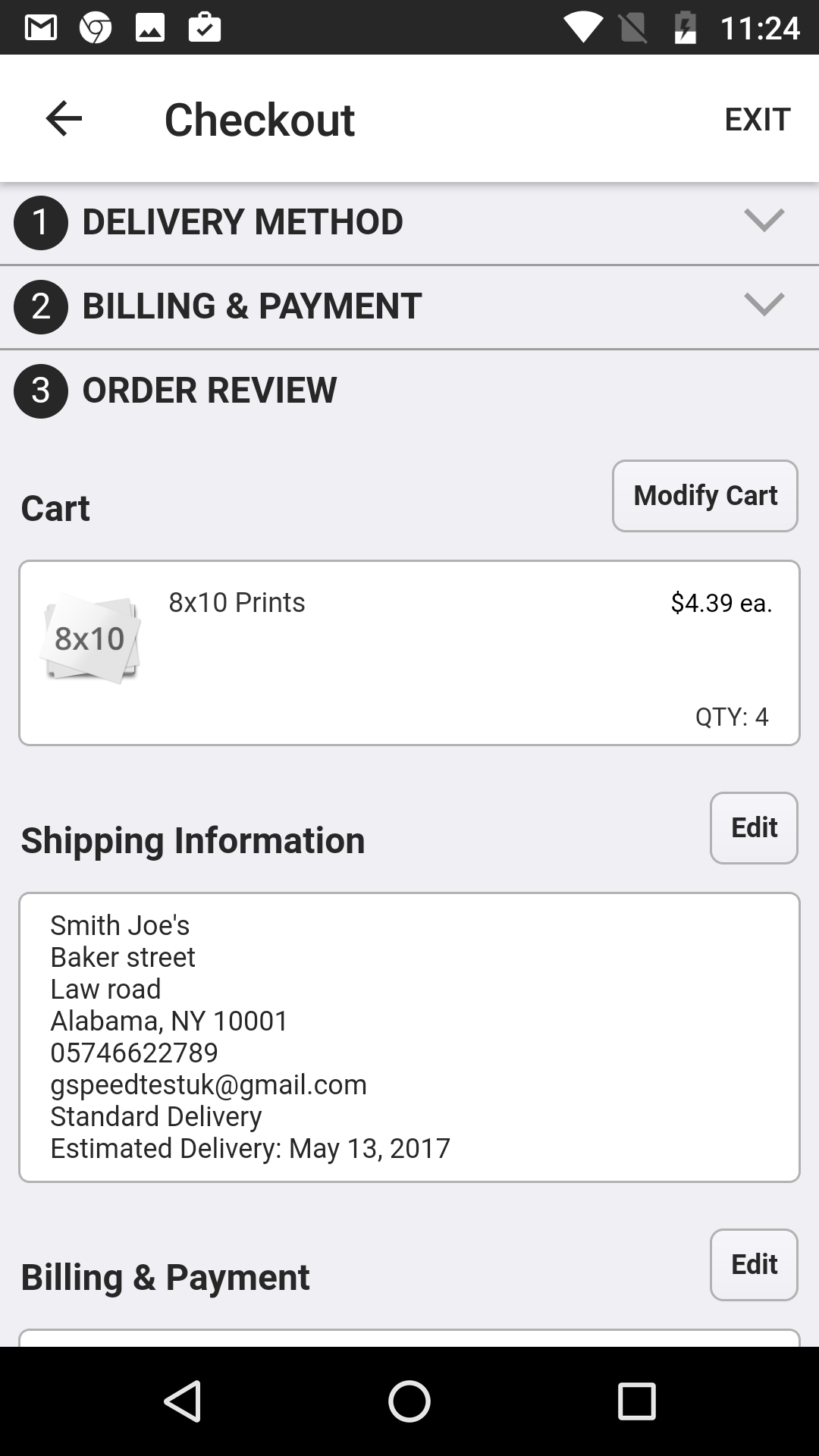Expand the Delivery Method chevron
Image resolution: width=819 pixels, height=1456 pixels.
764,221
